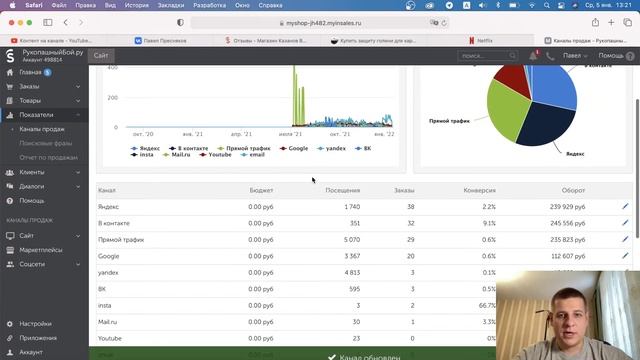Toggle Яндекс series in chart legend
Image resolution: width=640 pixels, height=360 pixels.
coord(145,149)
